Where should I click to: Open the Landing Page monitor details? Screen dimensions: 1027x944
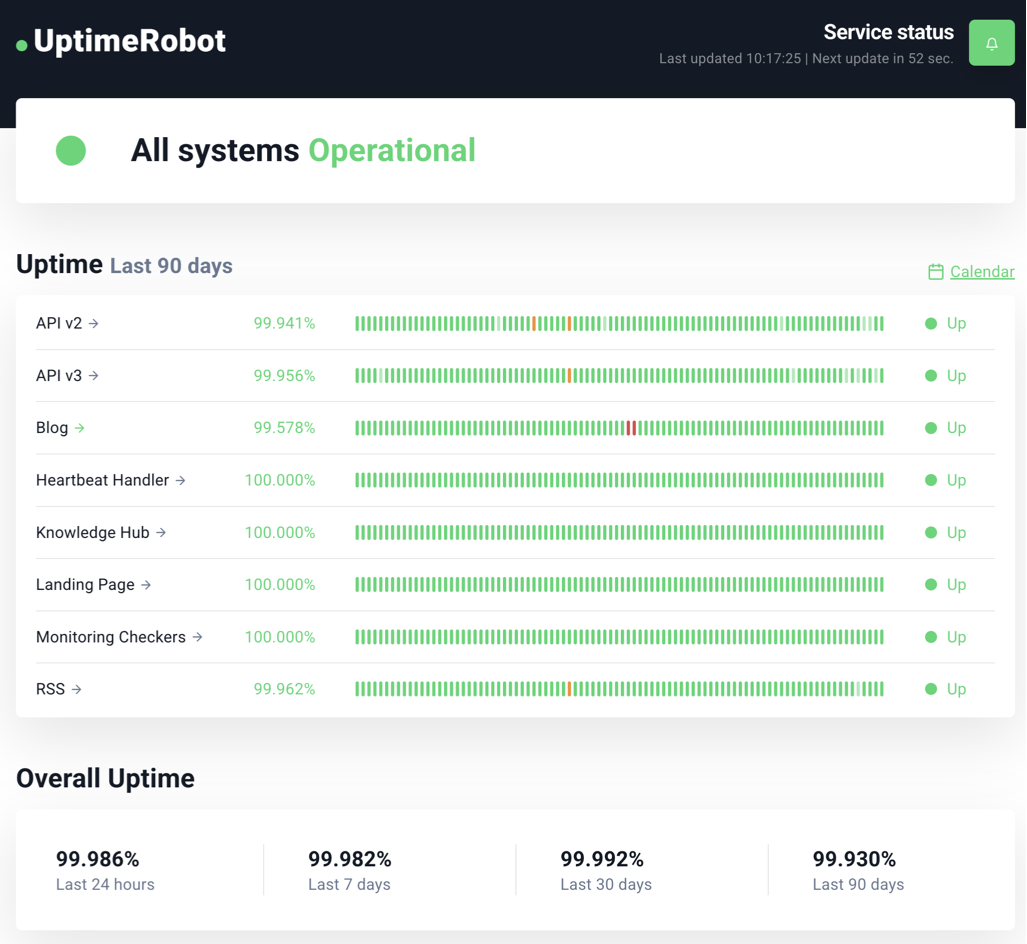pyautogui.click(x=85, y=585)
